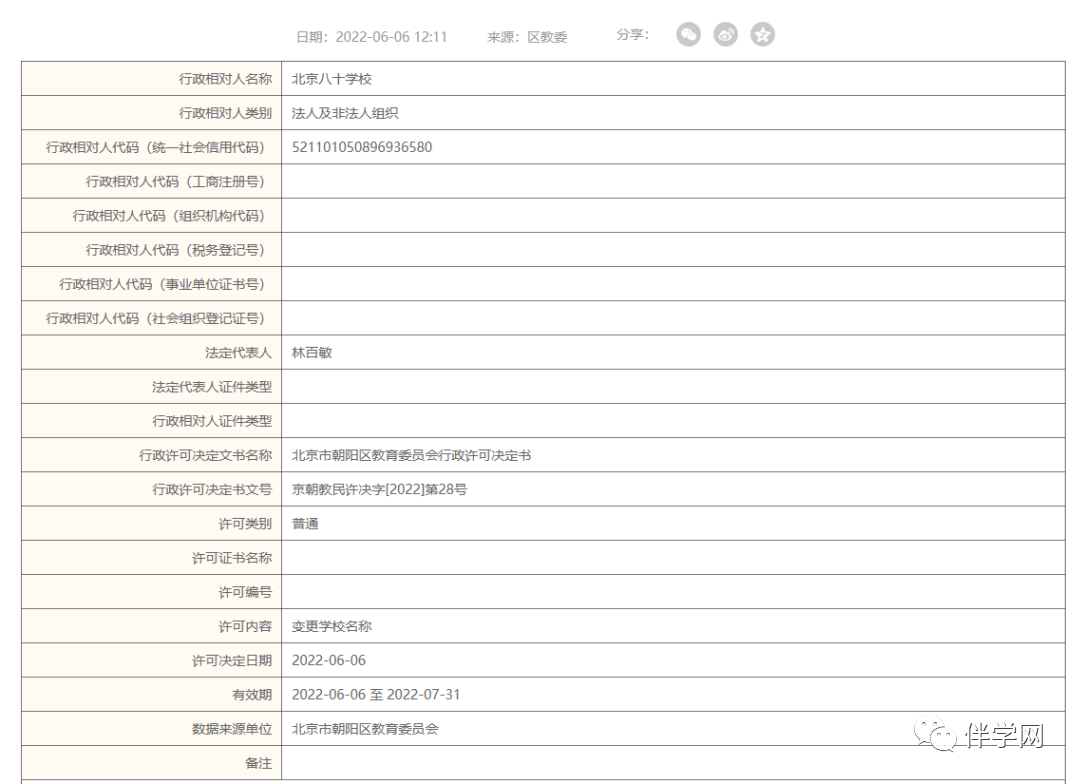Click the 事业单位证书号 row label
The width and height of the screenshot is (1080, 784).
(163, 285)
